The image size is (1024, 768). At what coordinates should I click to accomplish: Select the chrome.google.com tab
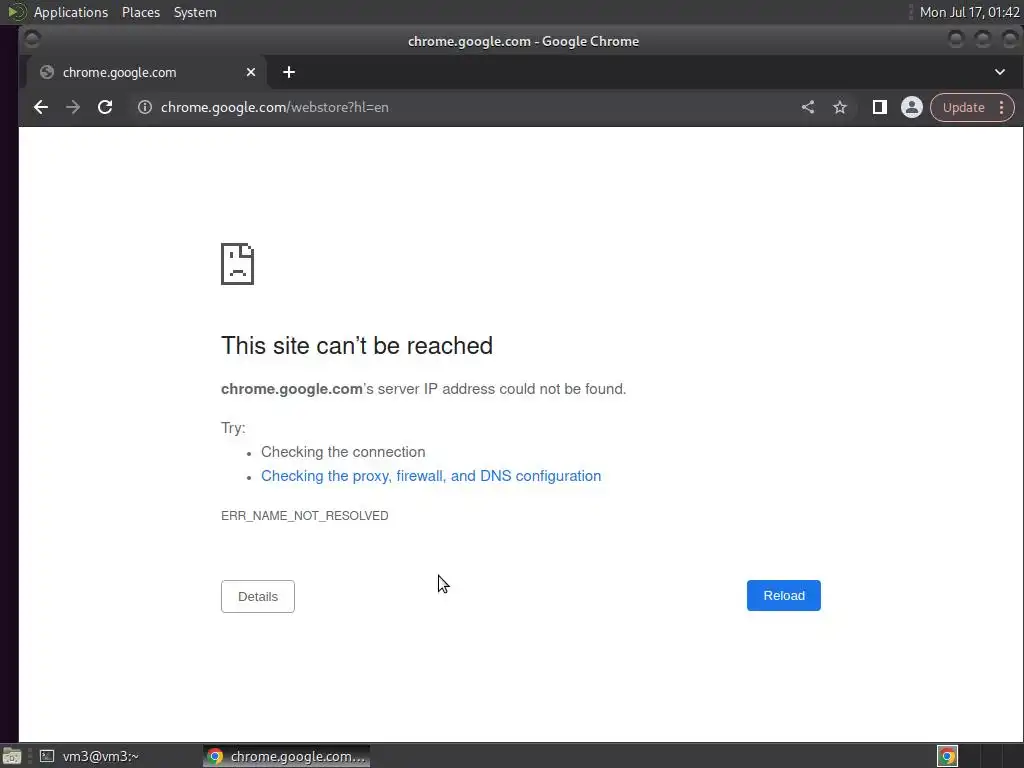[147, 72]
